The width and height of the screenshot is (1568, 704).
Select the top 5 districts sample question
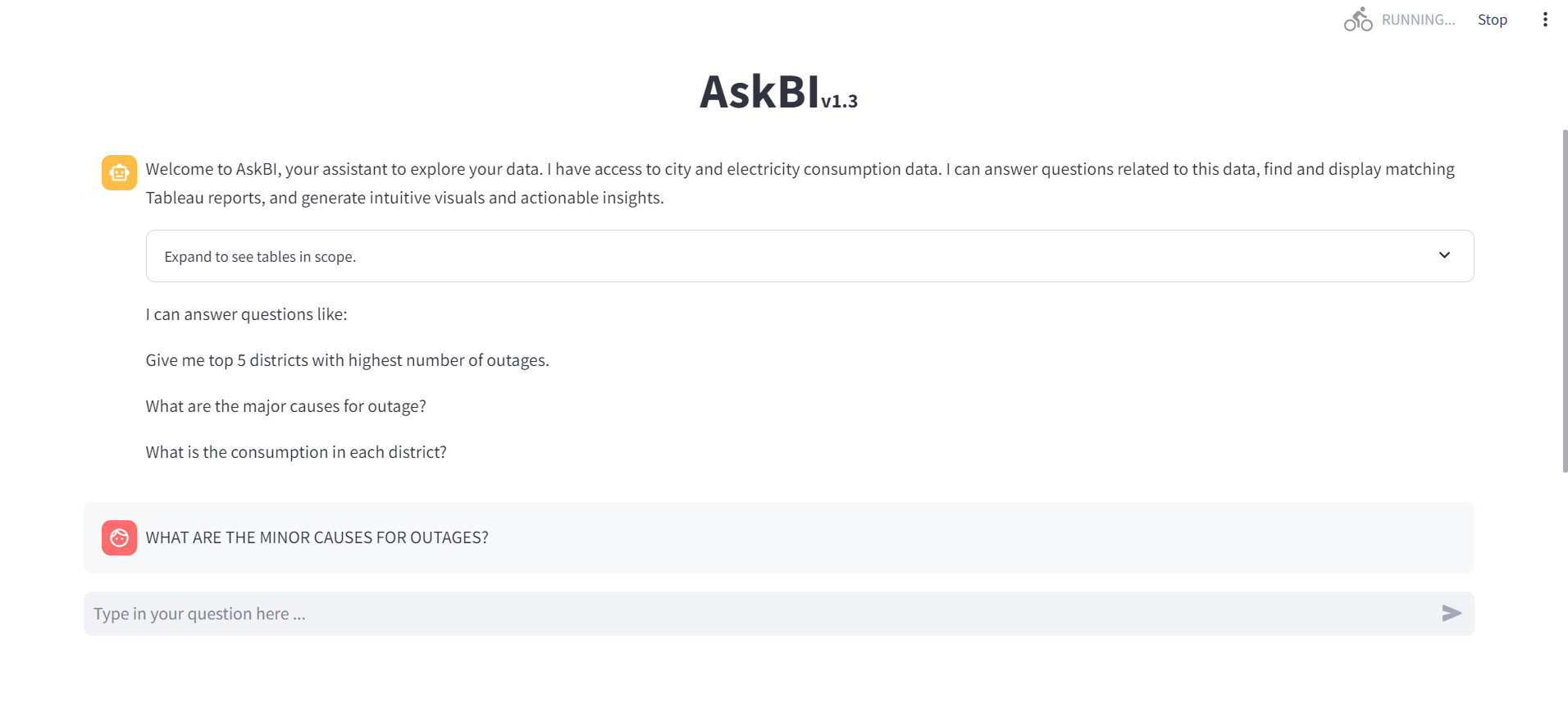coord(347,360)
